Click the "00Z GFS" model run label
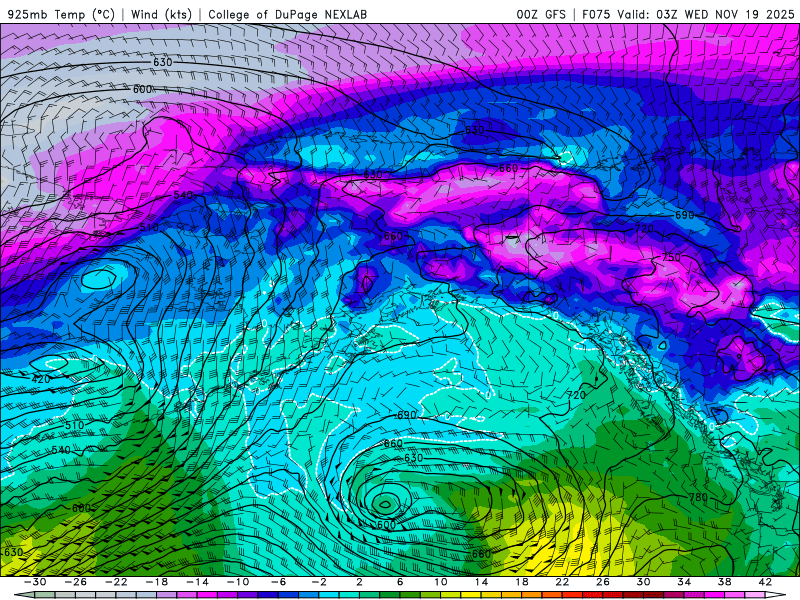 [541, 14]
